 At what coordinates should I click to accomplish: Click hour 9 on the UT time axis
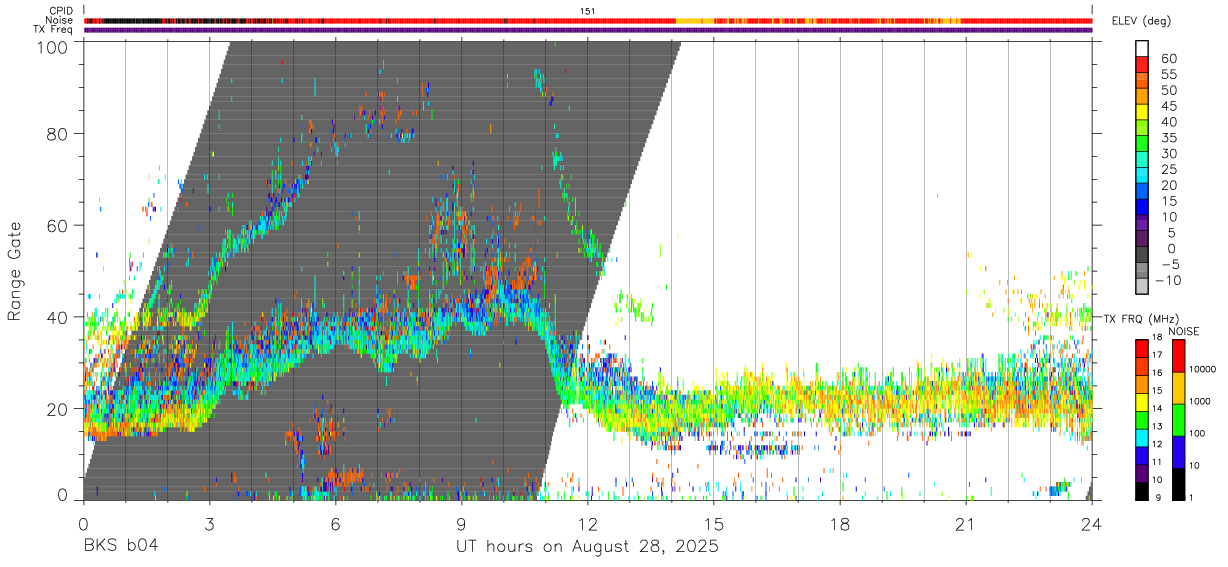(461, 523)
